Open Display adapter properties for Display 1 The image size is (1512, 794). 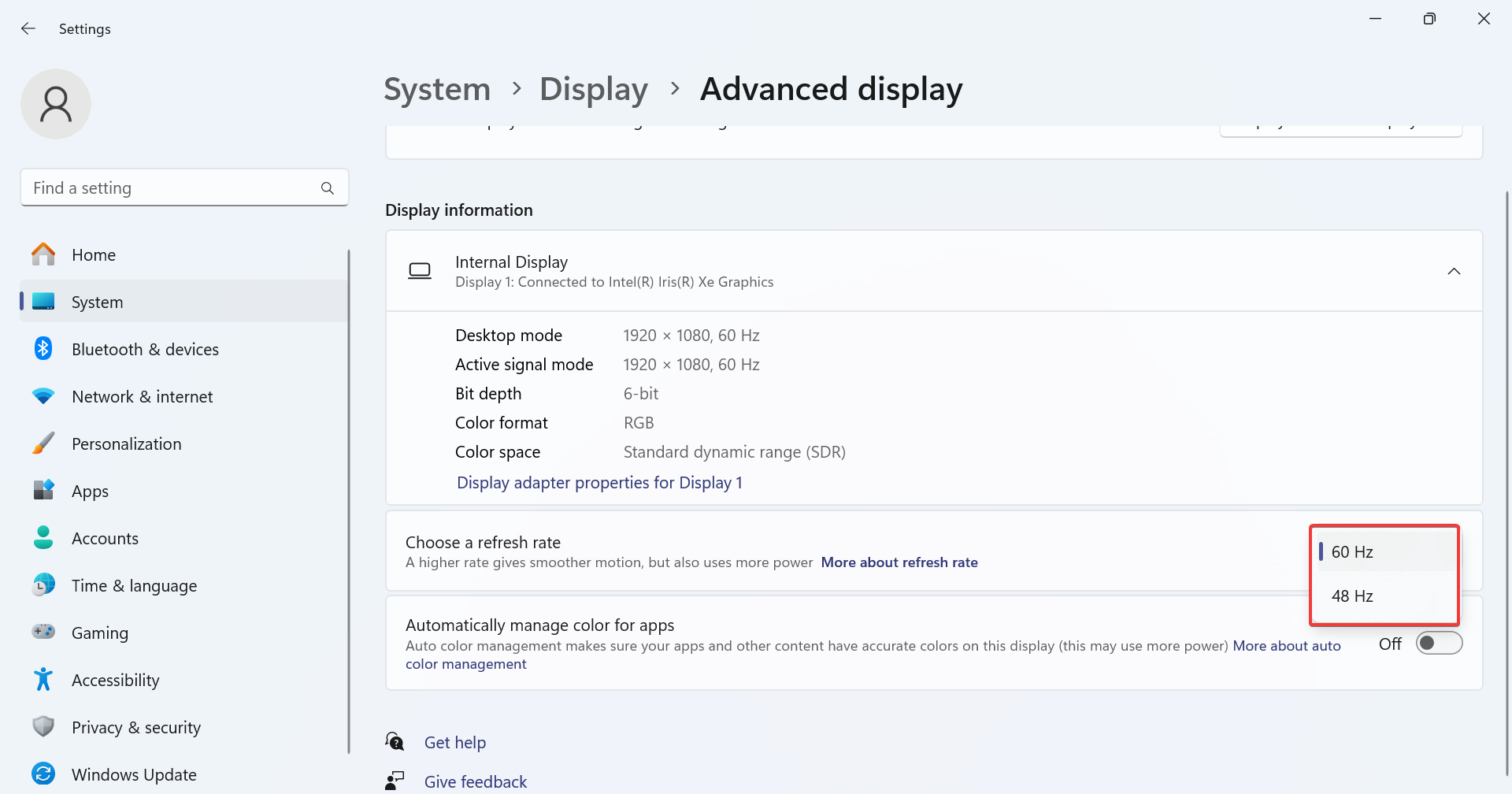599,482
